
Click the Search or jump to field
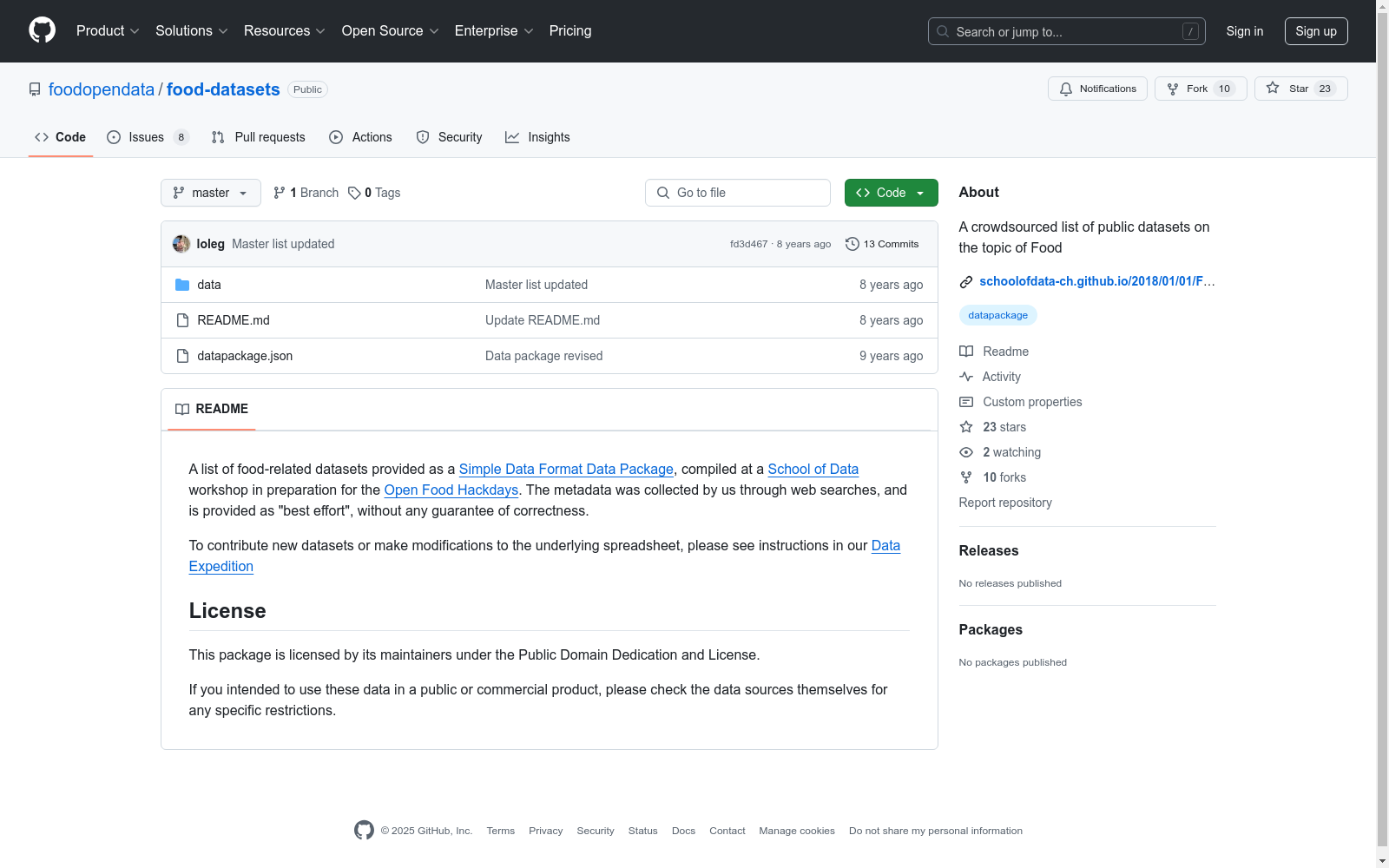[1067, 31]
